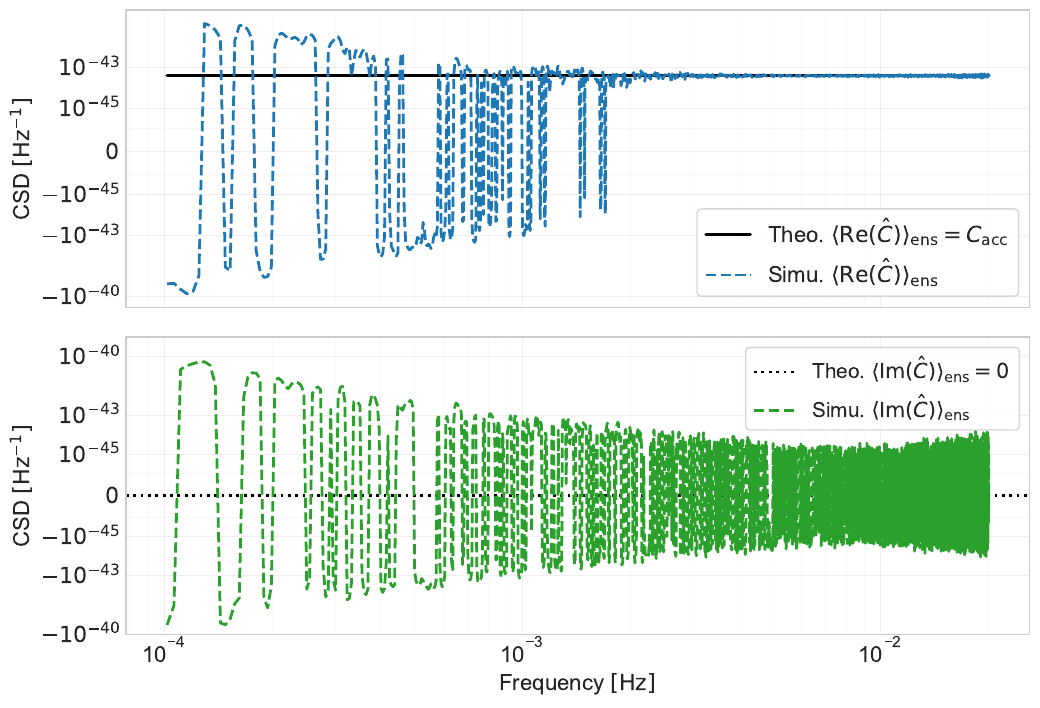The width and height of the screenshot is (1040, 708).
Task: Click the bottom plot's −10⁻⁴⁰ tick label
Action: (x=81, y=633)
